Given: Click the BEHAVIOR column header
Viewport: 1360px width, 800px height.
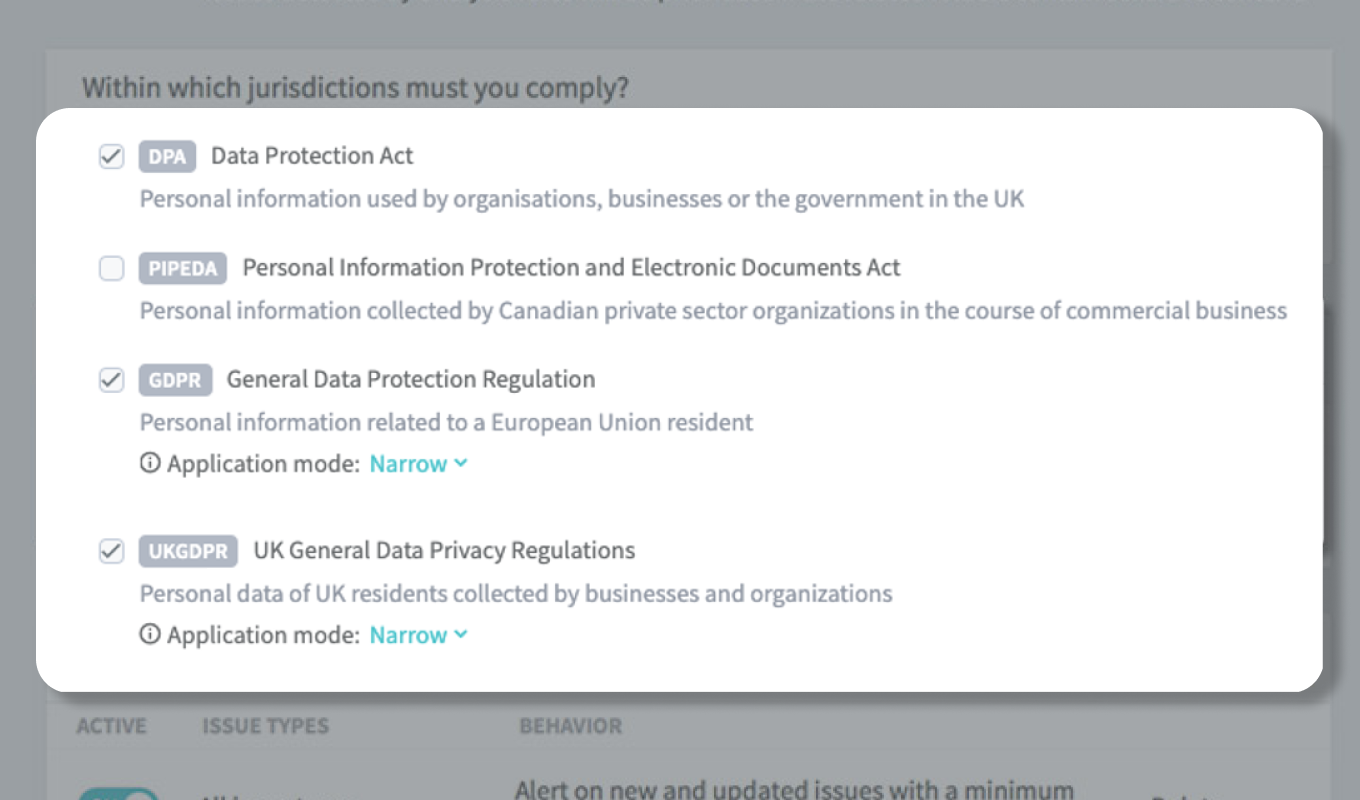Looking at the screenshot, I should coord(570,726).
